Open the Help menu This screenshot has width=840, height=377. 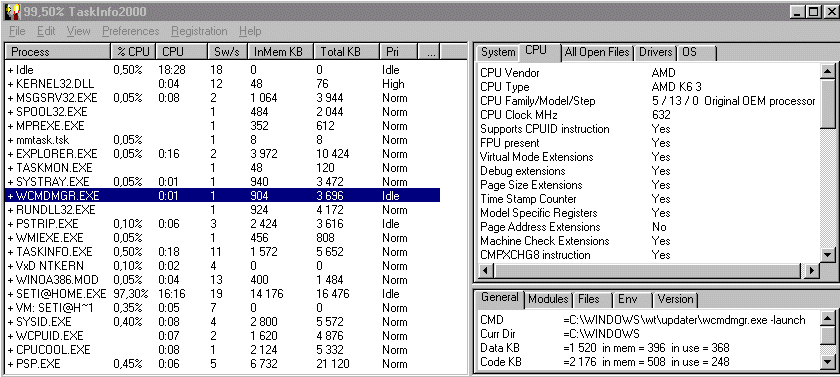[250, 31]
